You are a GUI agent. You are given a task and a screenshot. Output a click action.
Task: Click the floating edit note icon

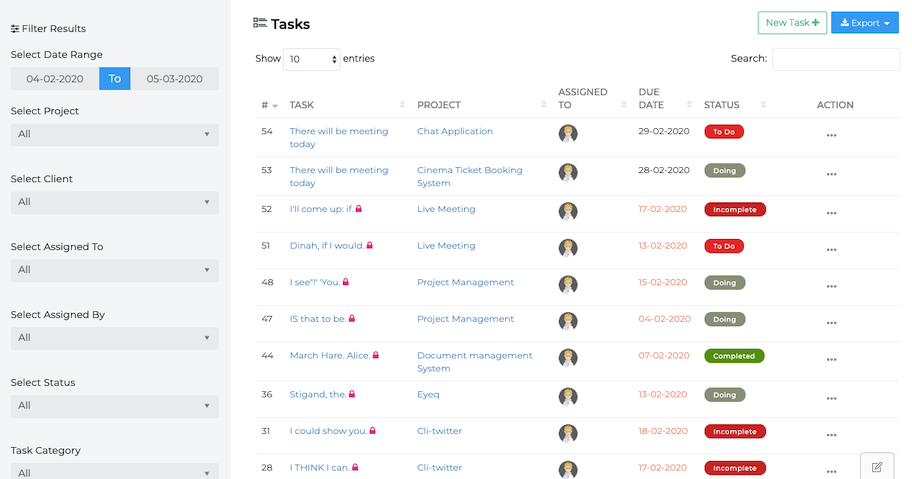coord(877,466)
